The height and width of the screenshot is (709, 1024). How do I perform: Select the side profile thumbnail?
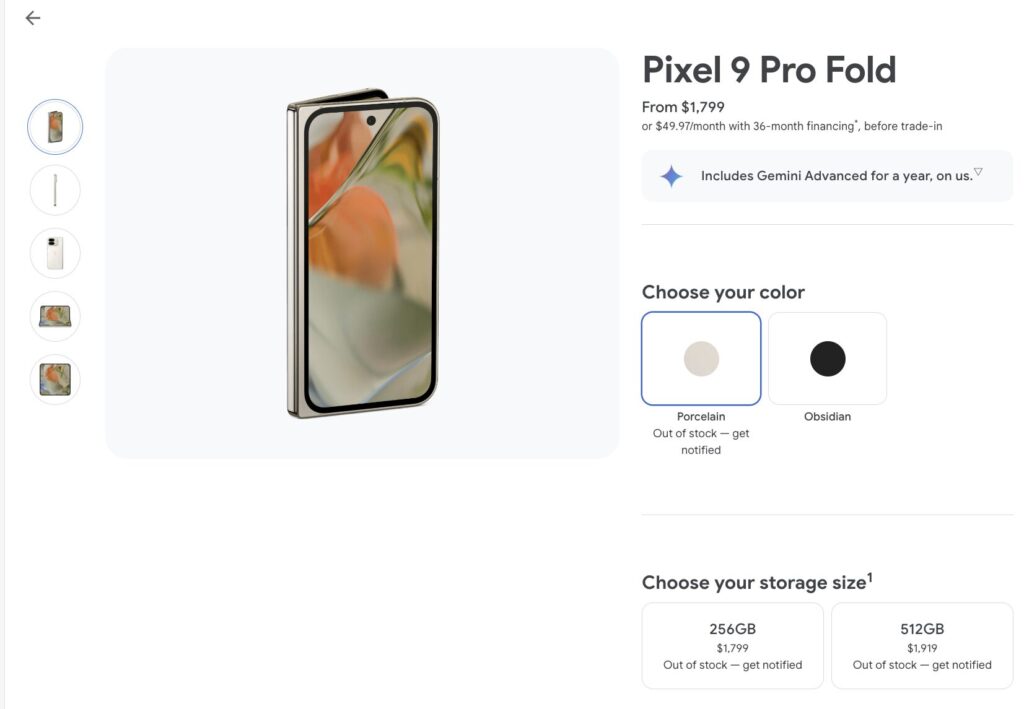coord(55,190)
